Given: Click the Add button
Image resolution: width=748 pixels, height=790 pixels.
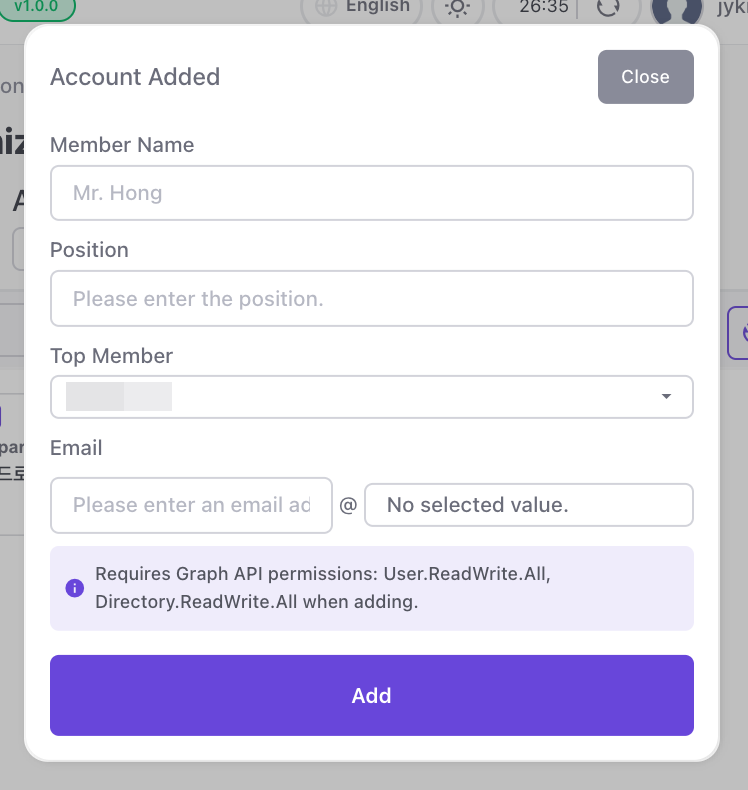Looking at the screenshot, I should click(371, 695).
